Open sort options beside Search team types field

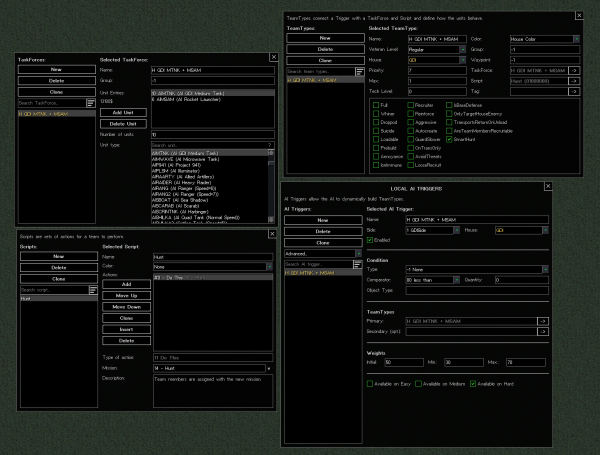(360, 72)
